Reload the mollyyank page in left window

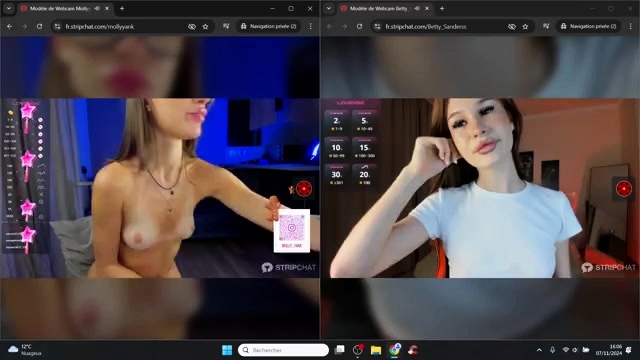click(x=40, y=27)
